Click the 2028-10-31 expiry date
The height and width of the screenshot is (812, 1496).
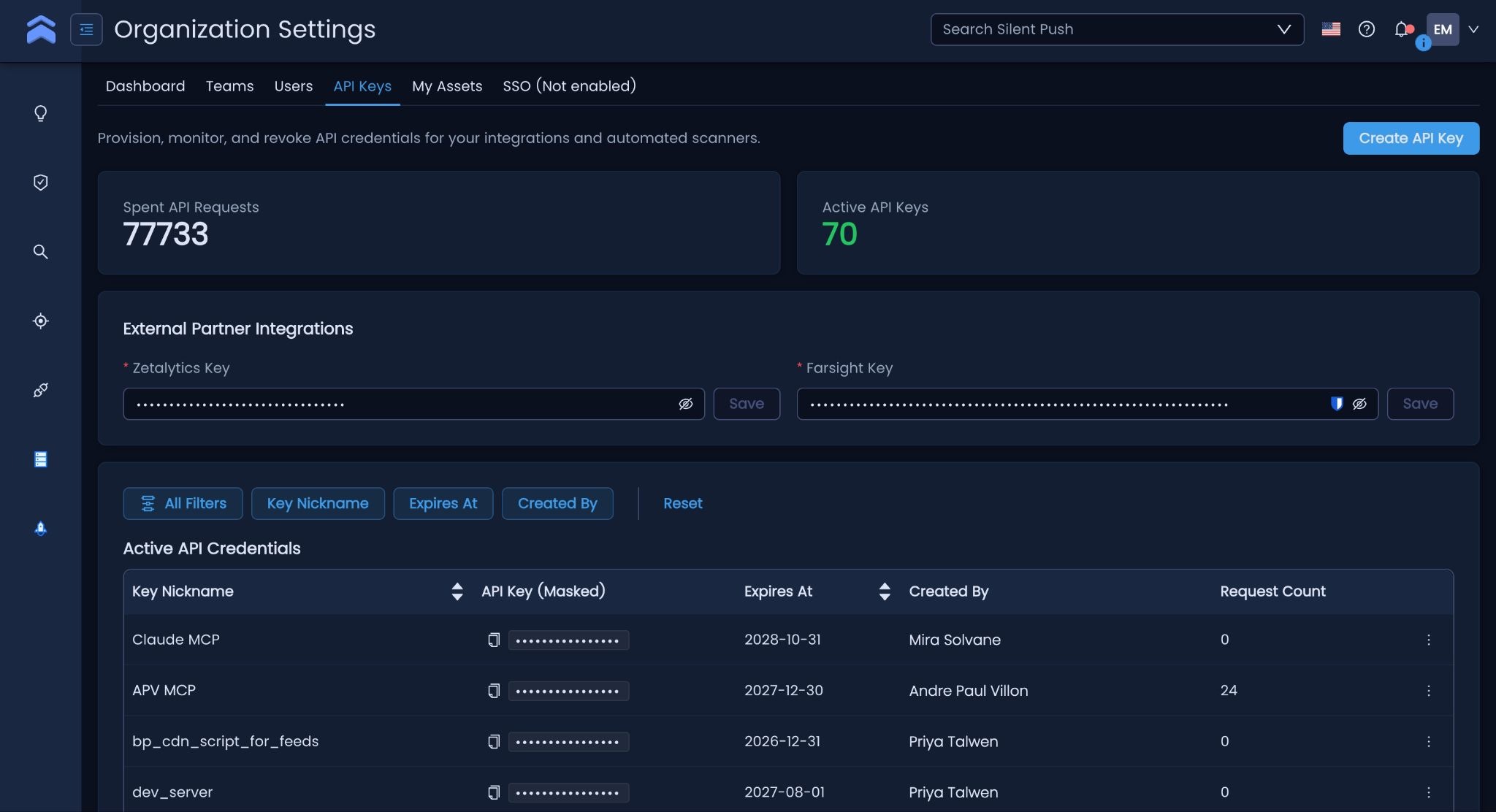[x=782, y=640]
